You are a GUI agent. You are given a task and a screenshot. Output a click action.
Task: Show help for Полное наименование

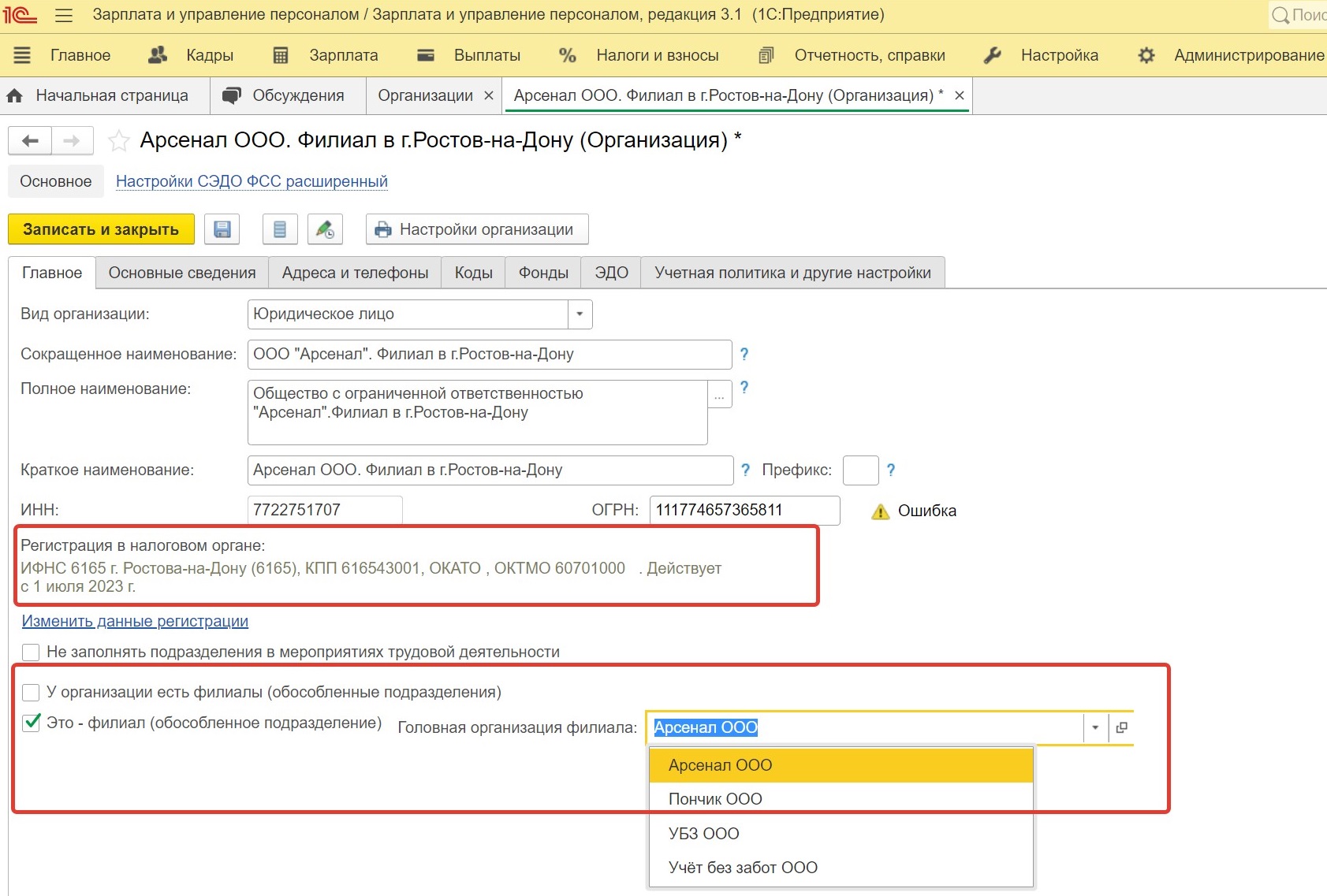coord(744,387)
